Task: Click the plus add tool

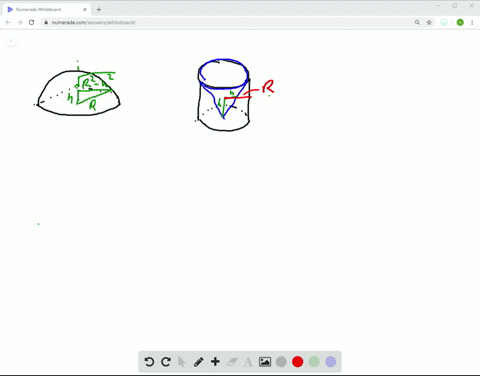Action: [x=215, y=362]
